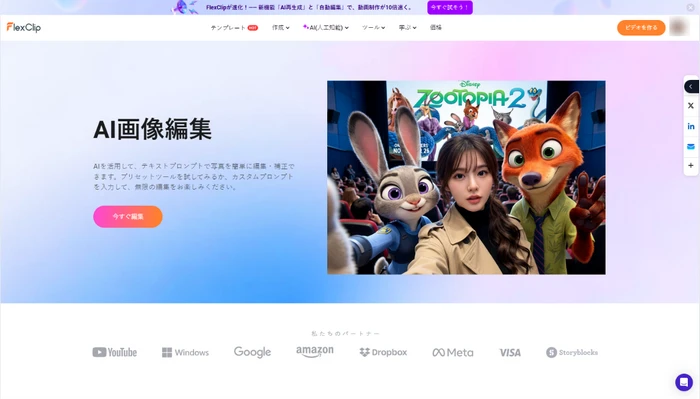Click the HOT badge beside テンプレート
The width and height of the screenshot is (700, 399).
pyautogui.click(x=253, y=28)
